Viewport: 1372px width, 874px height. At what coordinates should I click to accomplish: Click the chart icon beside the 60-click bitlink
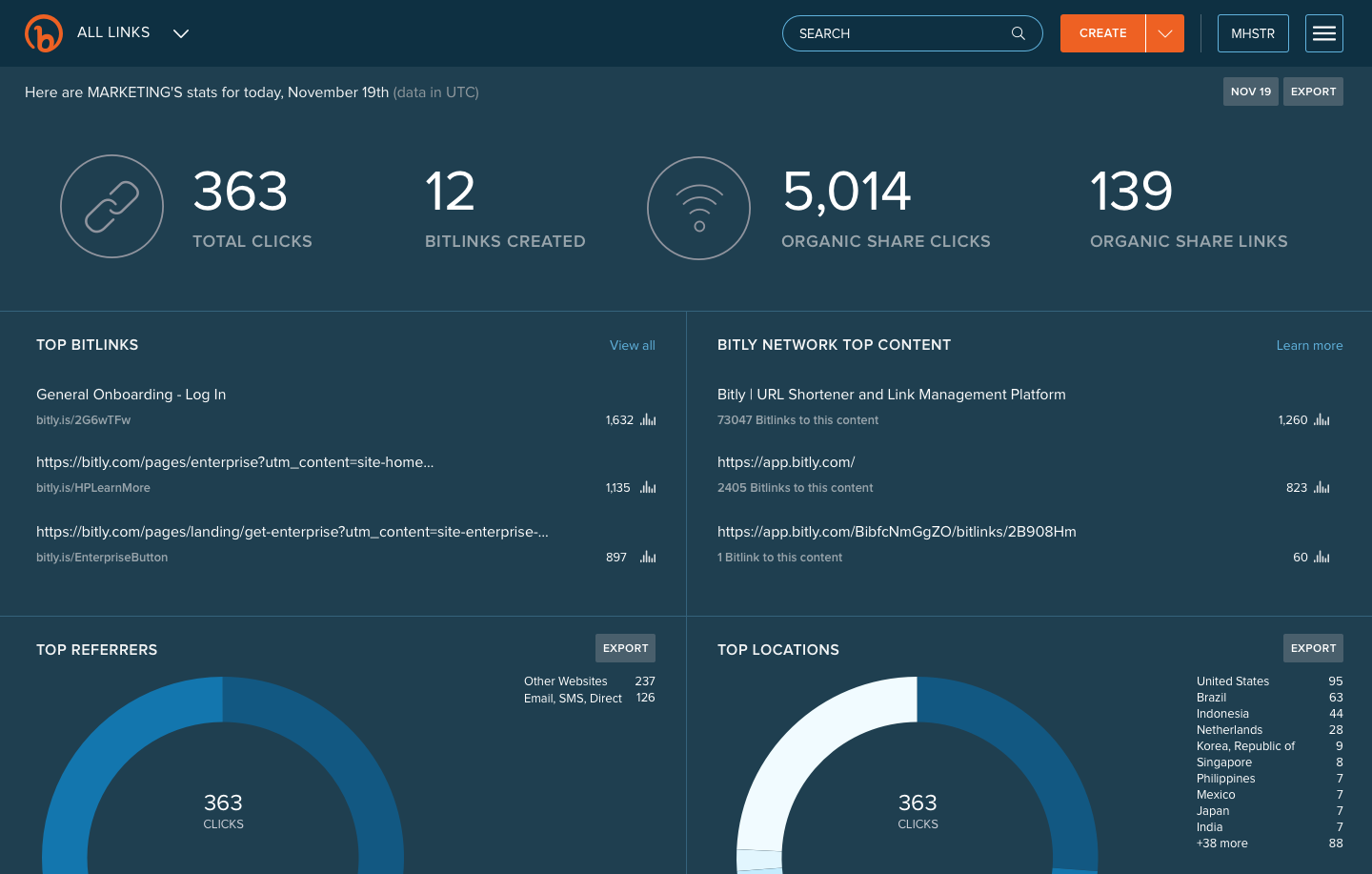(x=1320, y=557)
